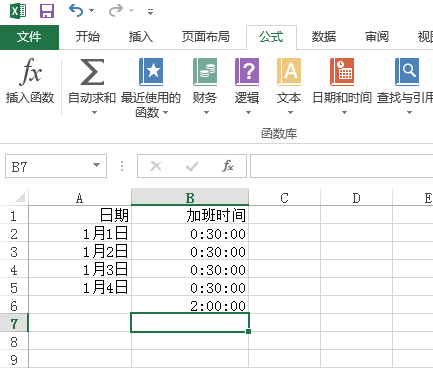Save the workbook with the floppy icon
This screenshot has height=368, width=433.
[x=47, y=11]
